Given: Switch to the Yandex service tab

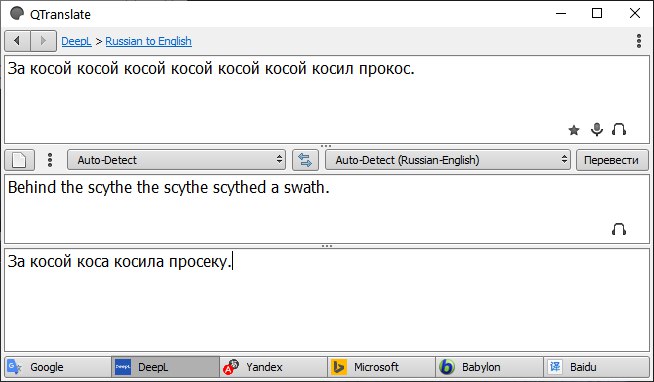Looking at the screenshot, I should point(274,367).
